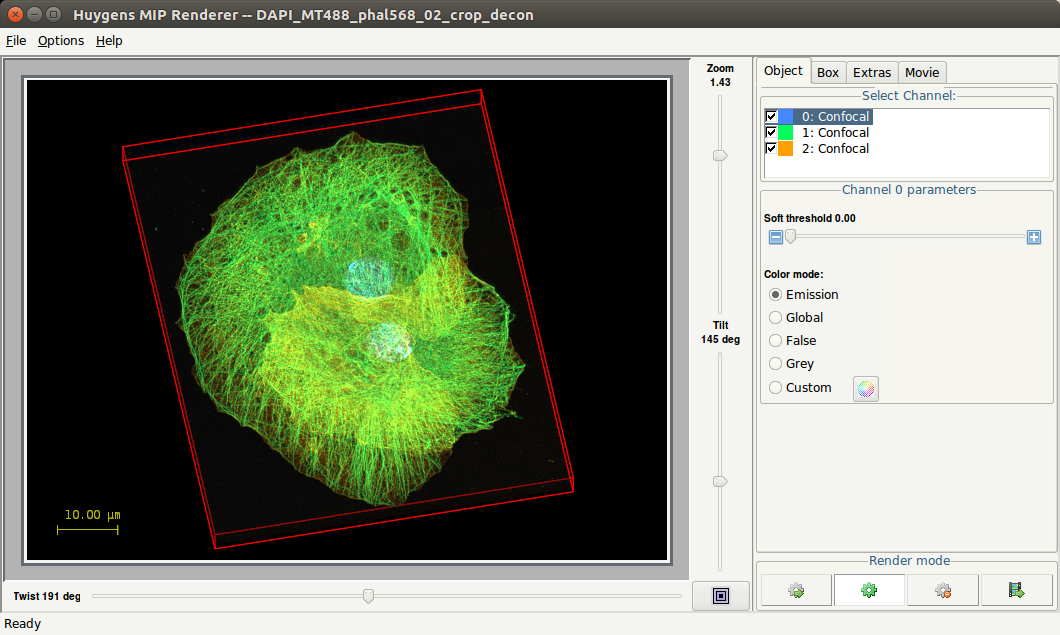Click the soft threshold minus icon
1060x635 pixels.
coord(775,237)
